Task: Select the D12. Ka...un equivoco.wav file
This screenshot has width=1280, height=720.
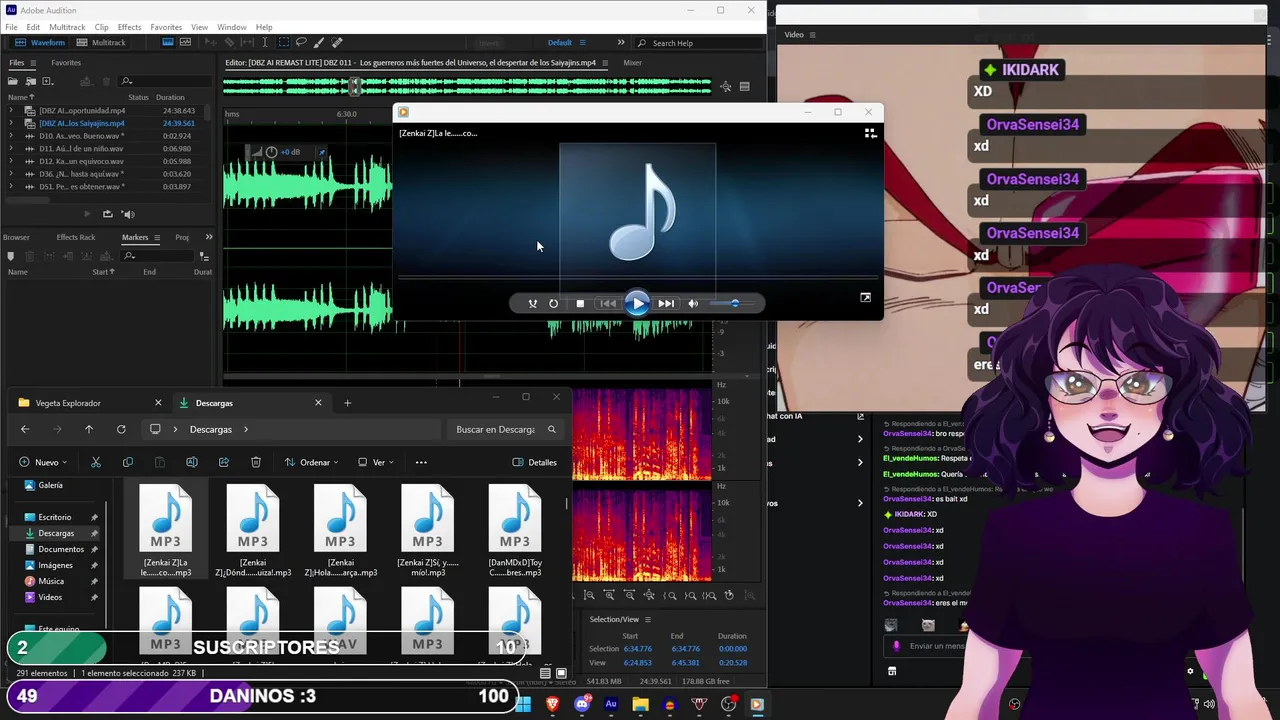Action: click(x=81, y=161)
